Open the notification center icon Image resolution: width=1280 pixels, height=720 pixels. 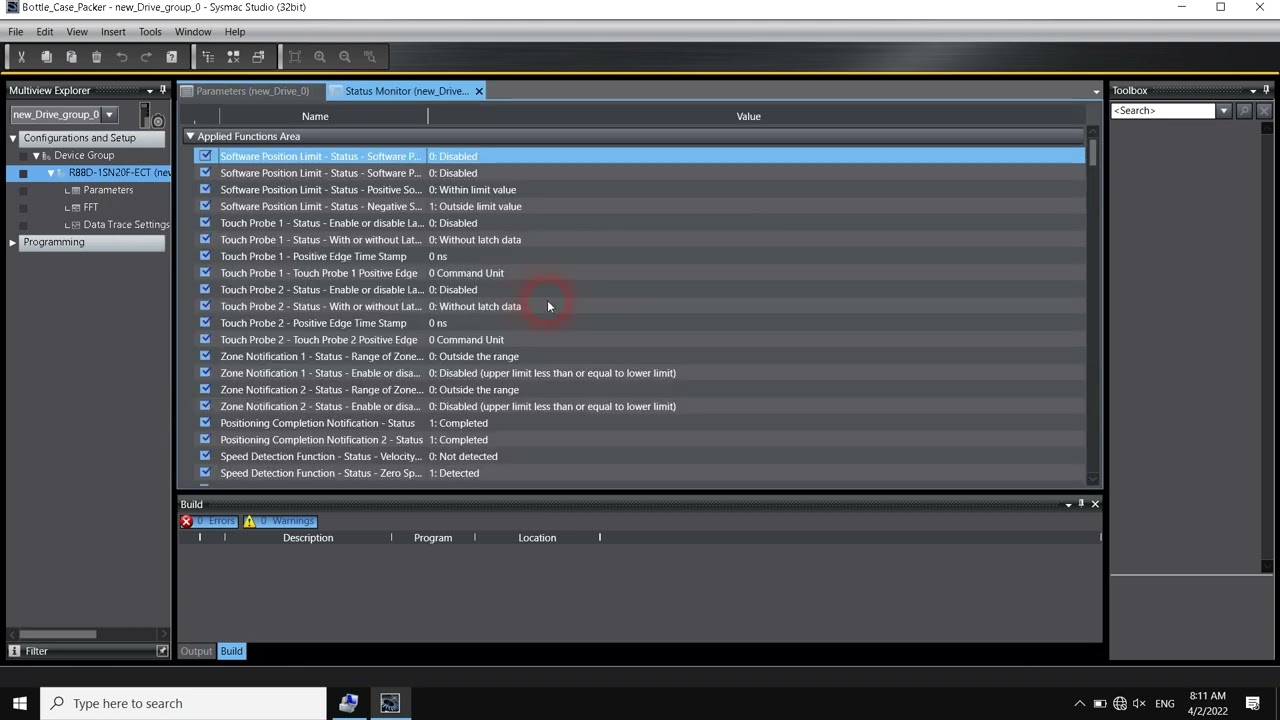click(1253, 703)
